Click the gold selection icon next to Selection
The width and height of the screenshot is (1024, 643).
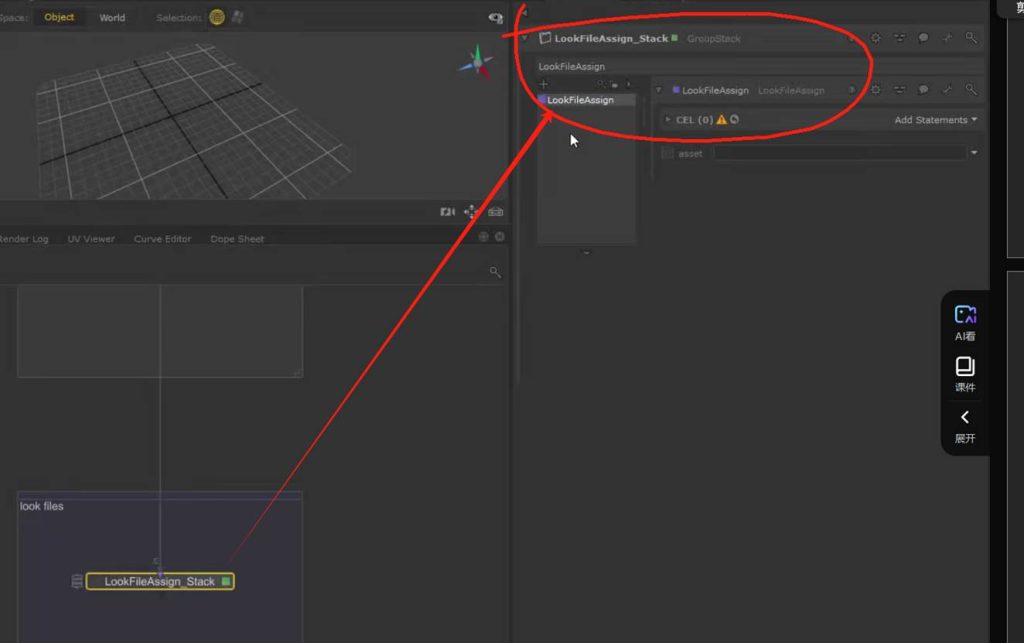click(x=217, y=17)
